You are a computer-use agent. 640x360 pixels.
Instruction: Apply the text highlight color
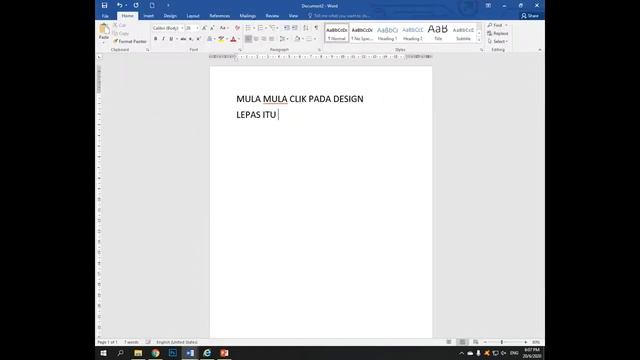(221, 39)
